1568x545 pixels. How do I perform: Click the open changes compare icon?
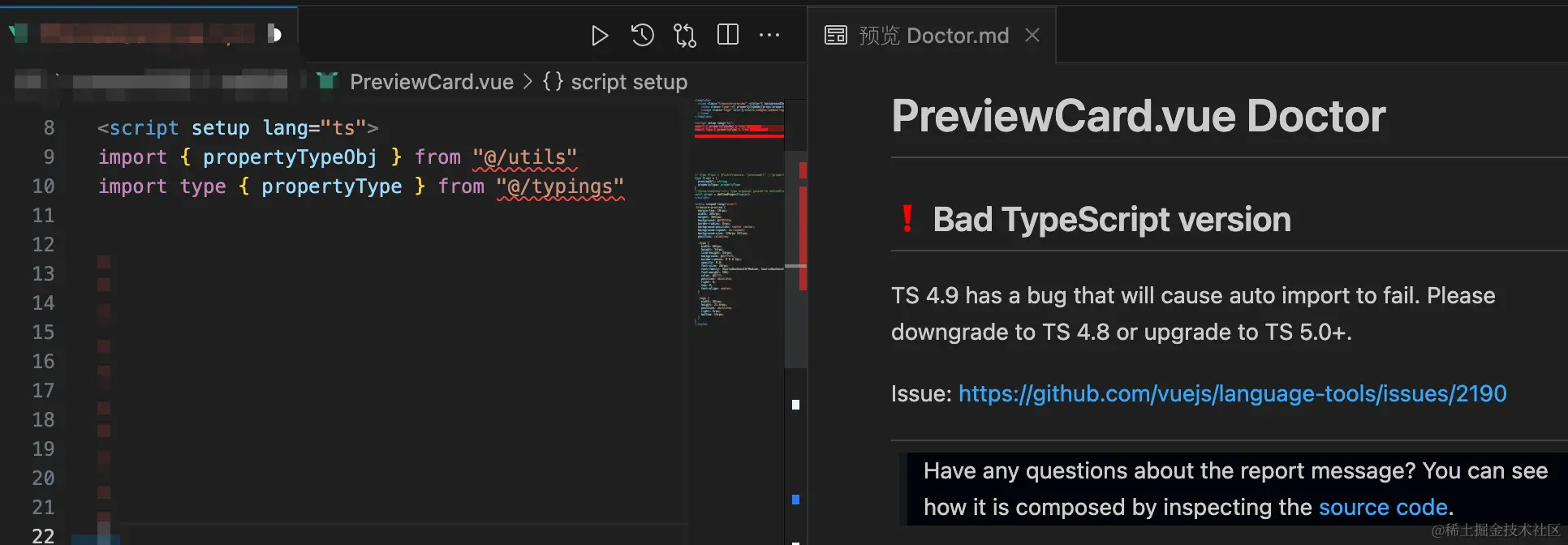[x=685, y=36]
